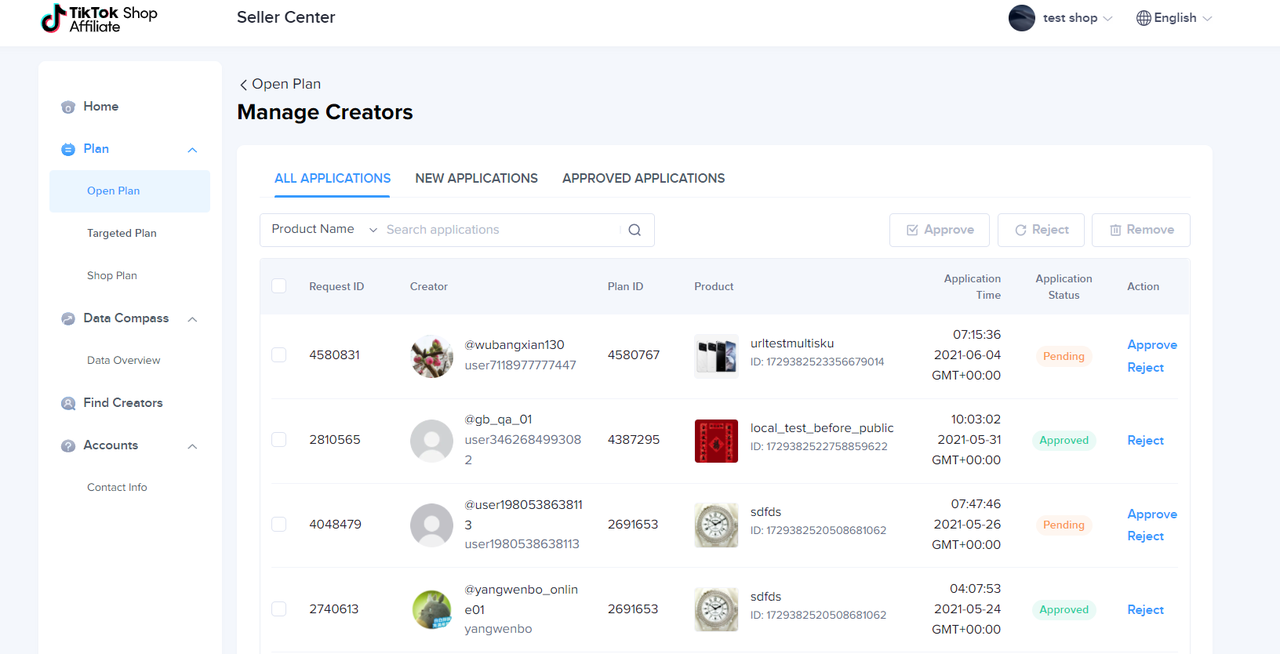Click the back arrow beside Open Plan
The height and width of the screenshot is (654, 1280).
(x=243, y=85)
